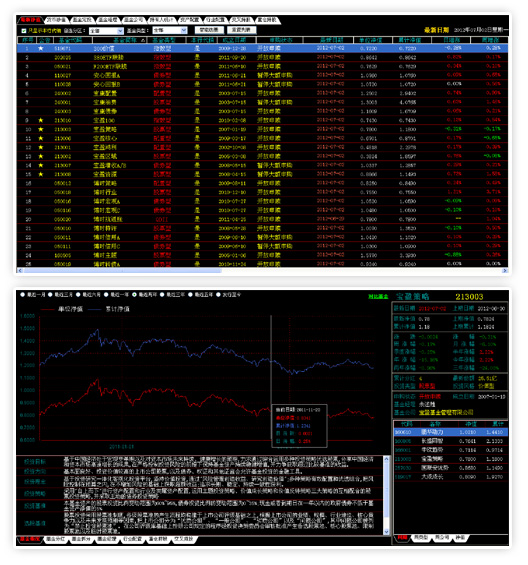
Task: Click the description panel's scroll-up arrow
Action: pyautogui.click(x=386, y=459)
